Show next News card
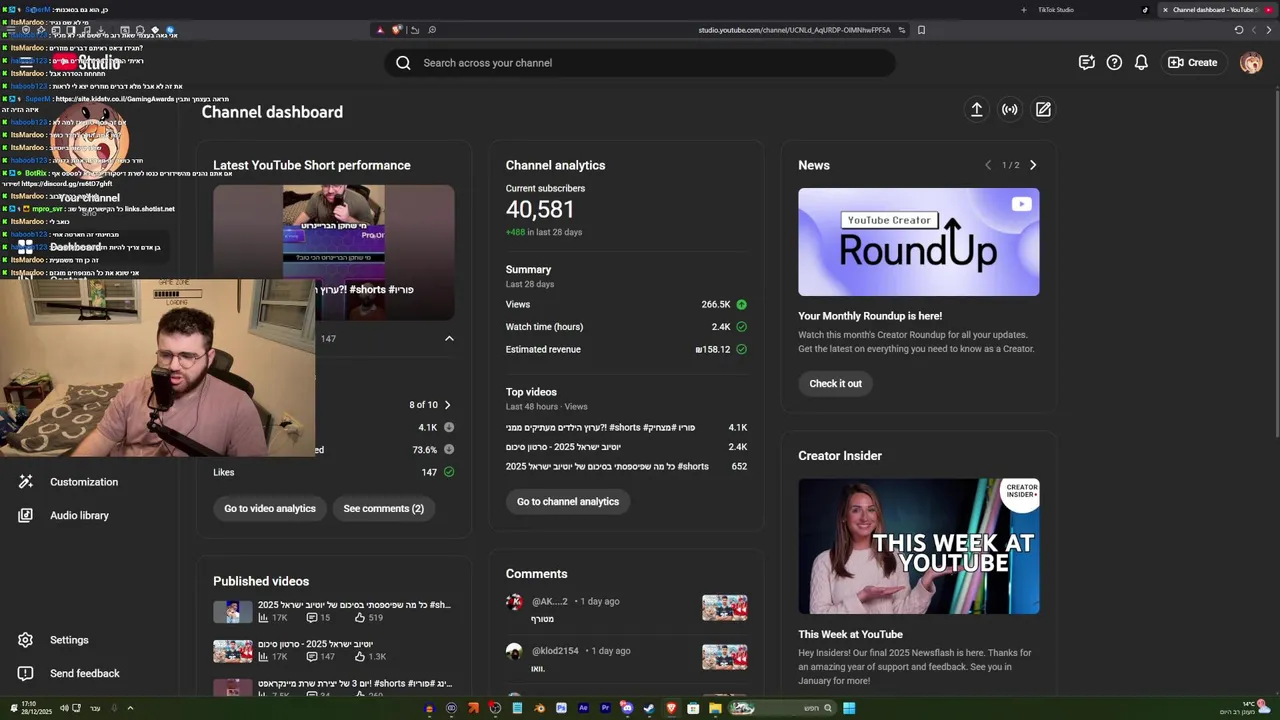1280x720 pixels. click(1033, 165)
